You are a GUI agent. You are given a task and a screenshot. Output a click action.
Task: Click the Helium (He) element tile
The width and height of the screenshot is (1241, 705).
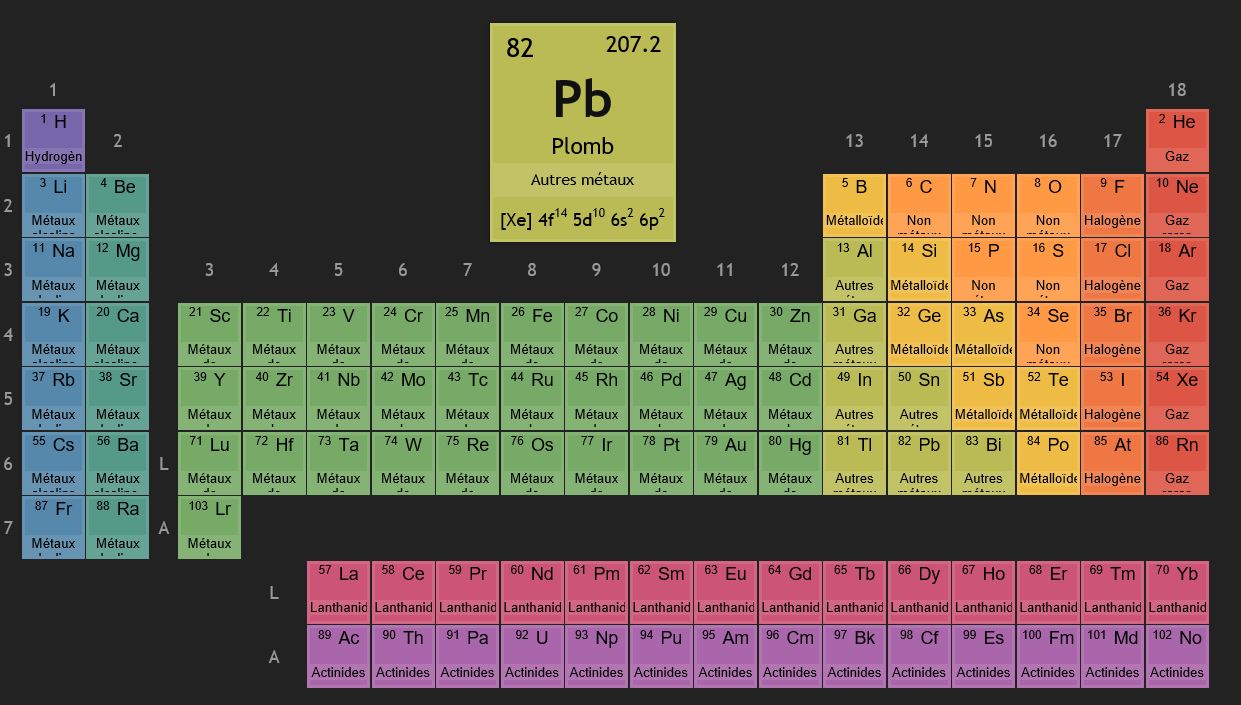tap(1177, 140)
